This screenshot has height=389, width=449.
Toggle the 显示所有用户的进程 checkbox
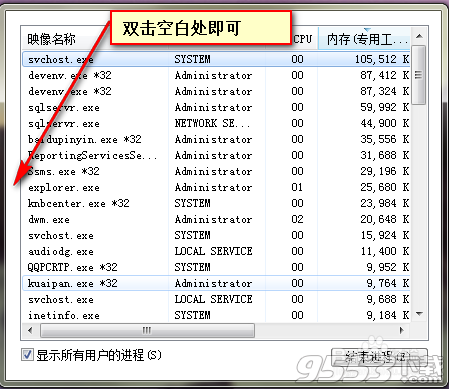click(27, 355)
